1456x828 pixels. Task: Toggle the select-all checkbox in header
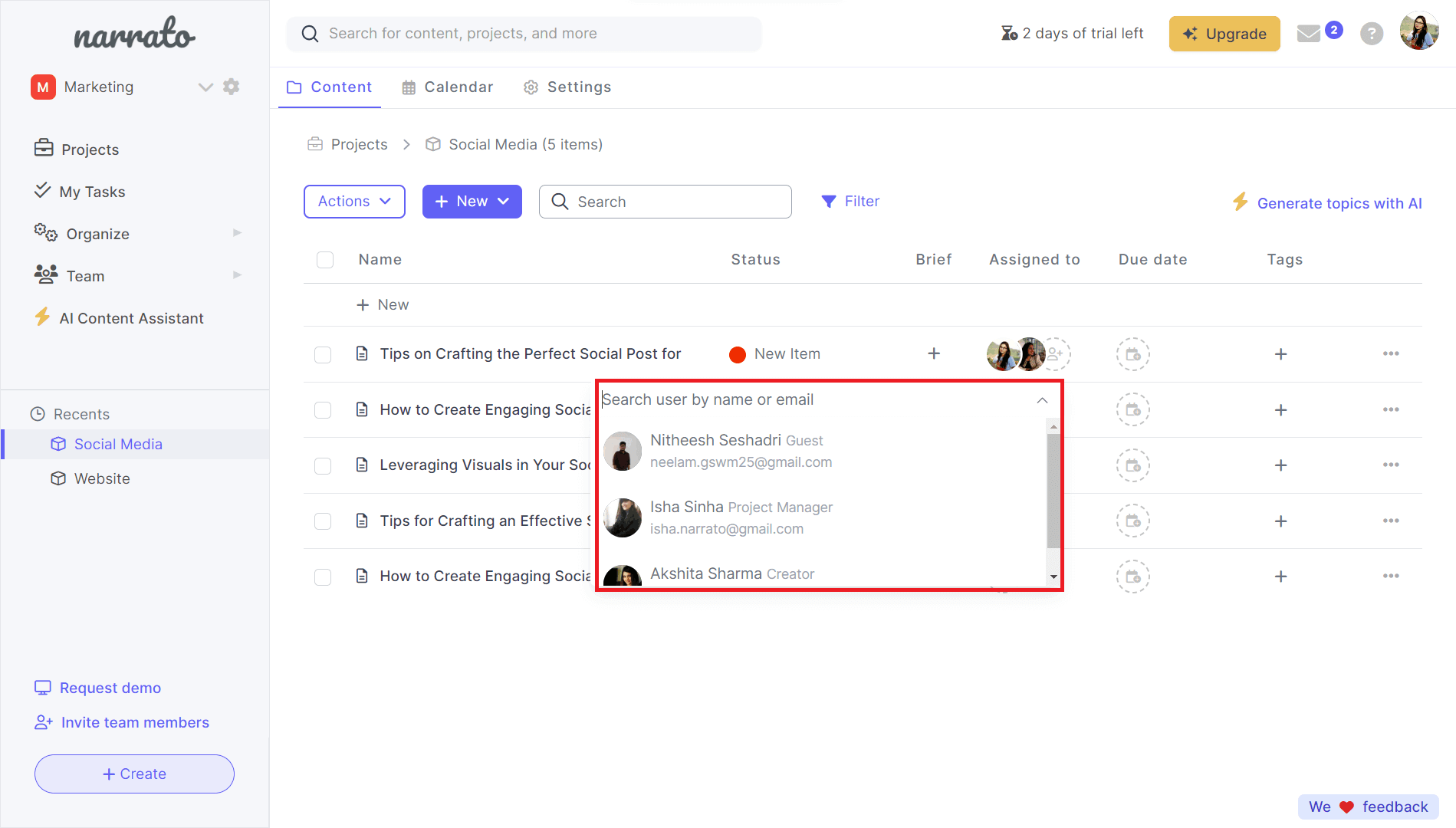(325, 260)
